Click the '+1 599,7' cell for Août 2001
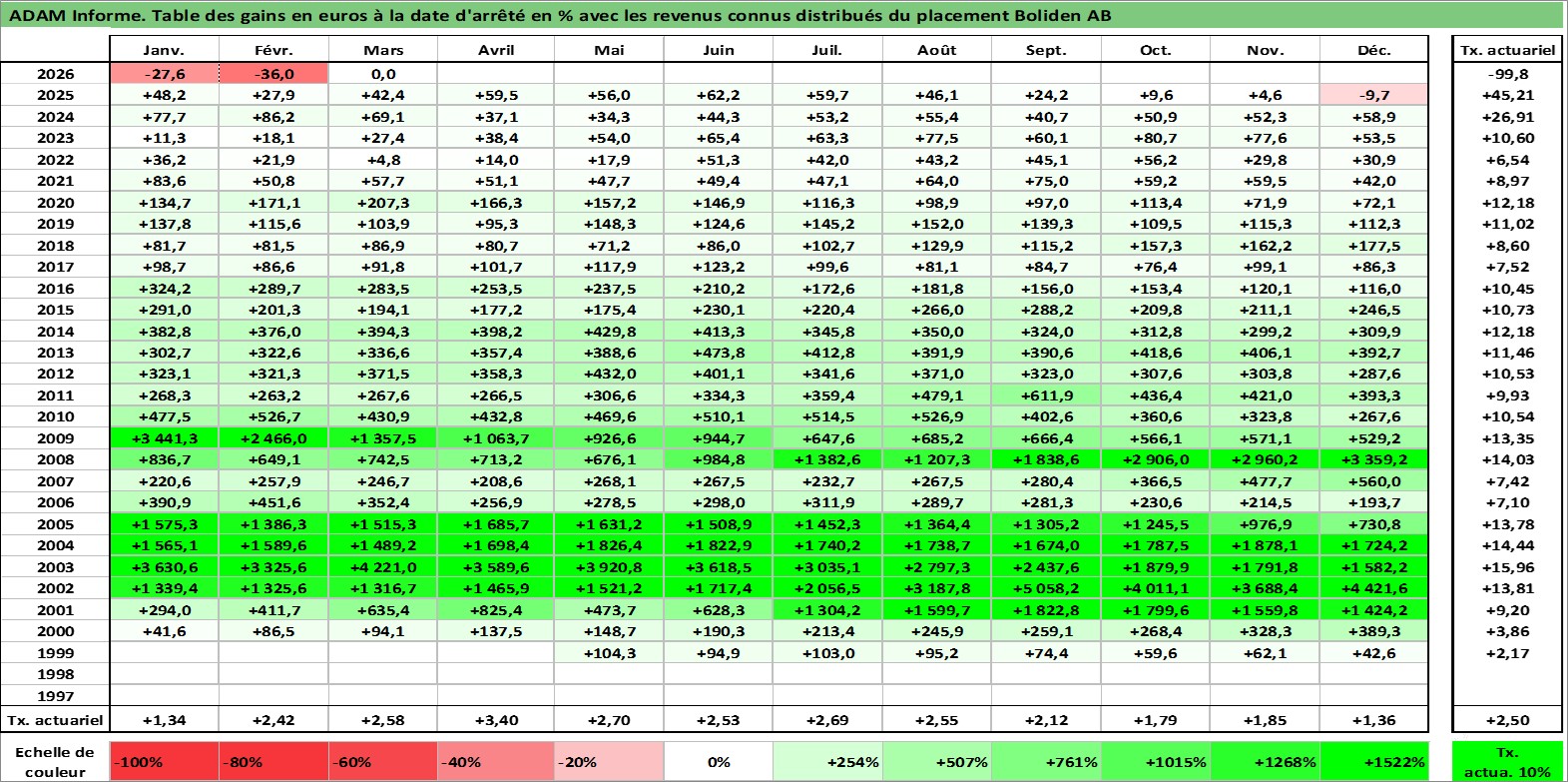1568x782 pixels. 937,610
